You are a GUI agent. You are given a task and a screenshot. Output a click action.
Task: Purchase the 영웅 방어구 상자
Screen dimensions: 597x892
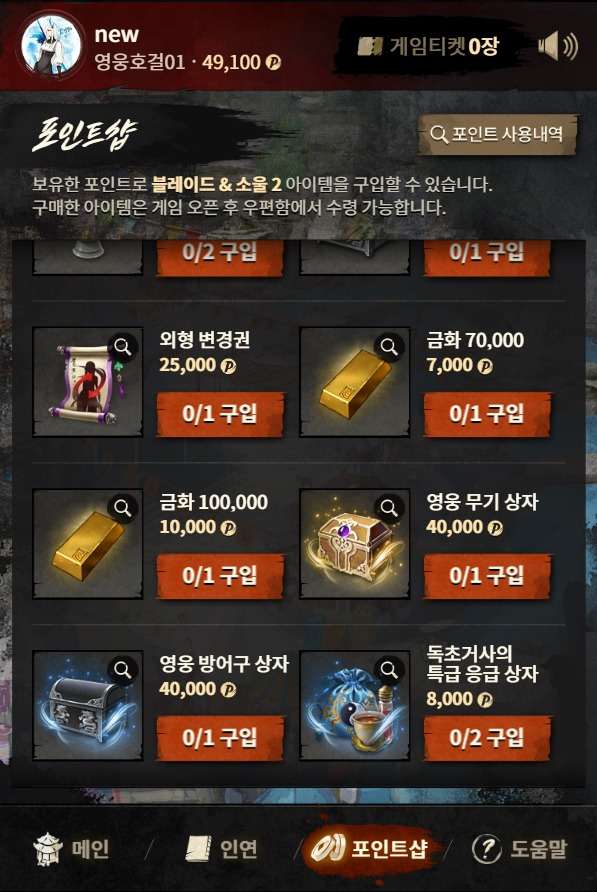tap(220, 738)
